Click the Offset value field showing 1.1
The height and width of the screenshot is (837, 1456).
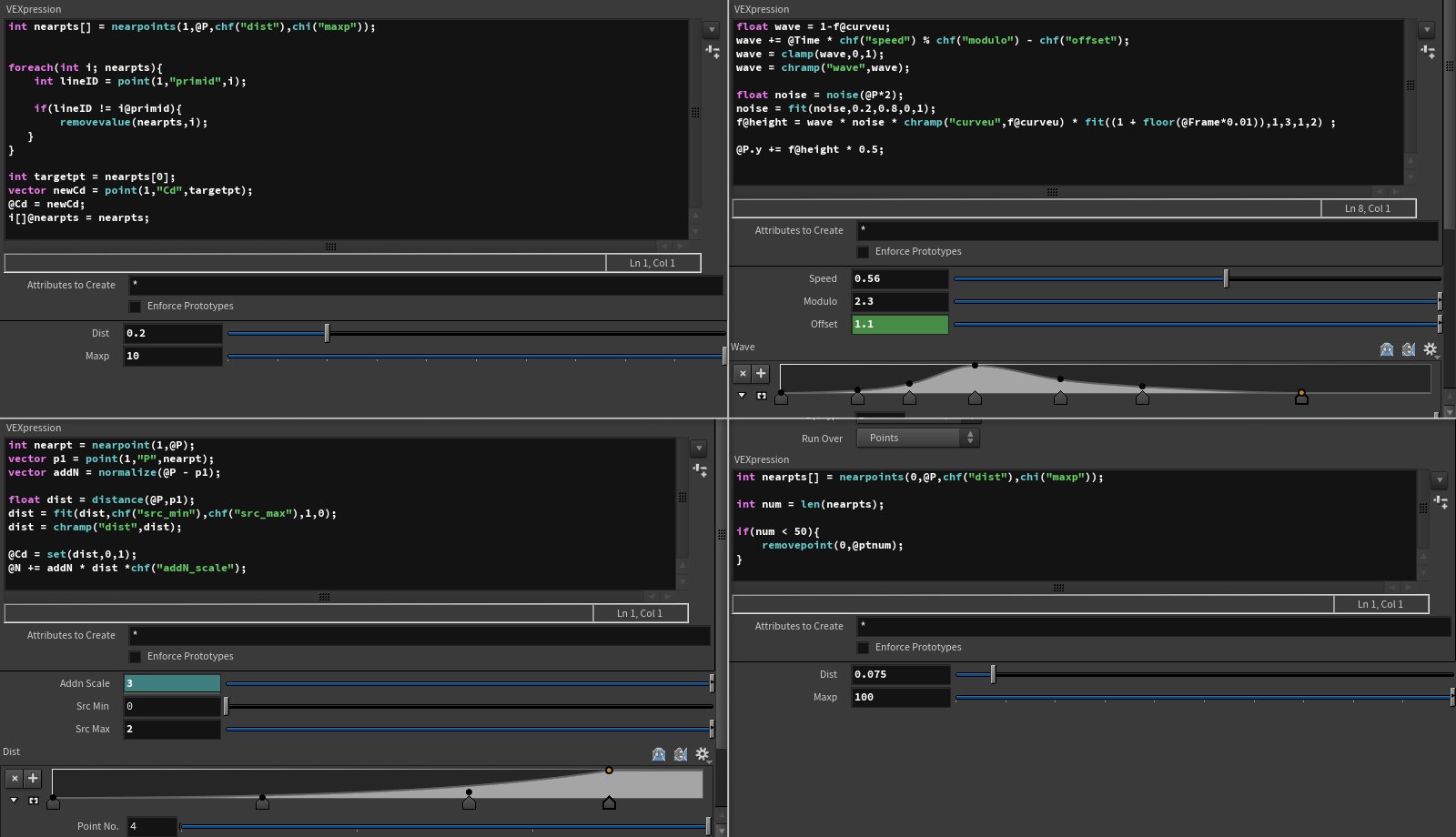coord(899,325)
